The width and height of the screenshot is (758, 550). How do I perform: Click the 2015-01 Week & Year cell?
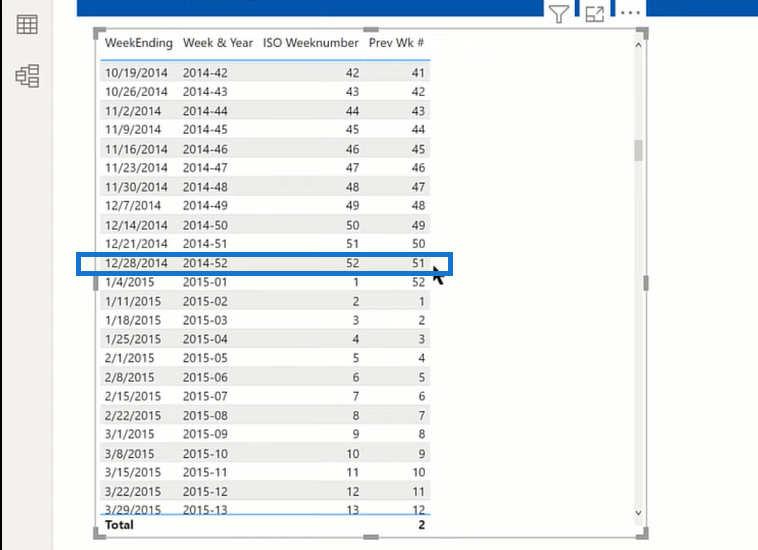click(x=205, y=282)
